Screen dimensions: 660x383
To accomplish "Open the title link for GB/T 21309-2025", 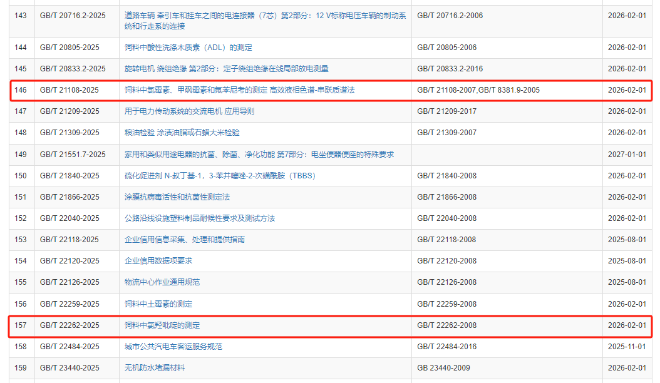I will pyautogui.click(x=182, y=133).
